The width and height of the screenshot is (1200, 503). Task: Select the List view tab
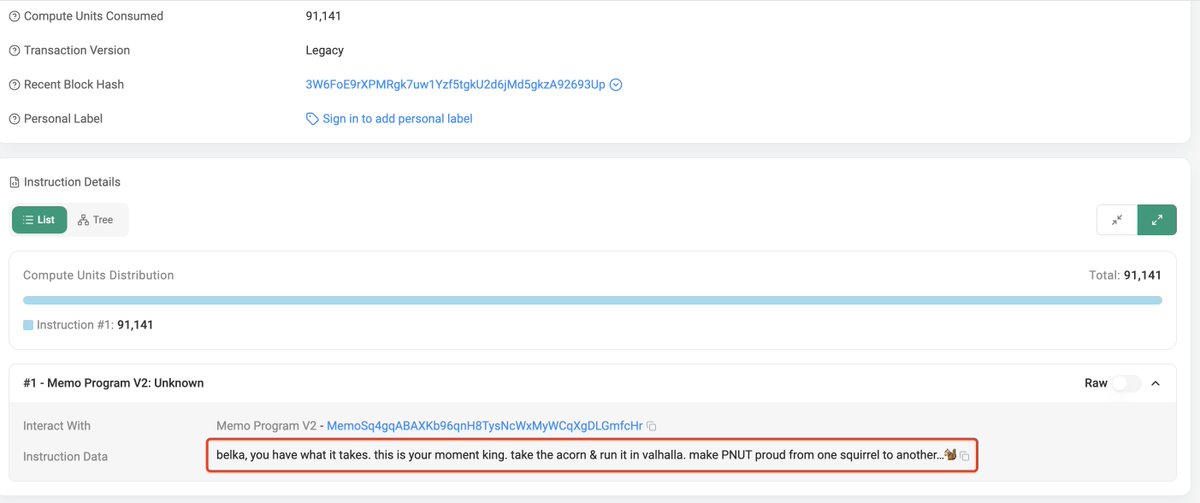click(x=39, y=220)
